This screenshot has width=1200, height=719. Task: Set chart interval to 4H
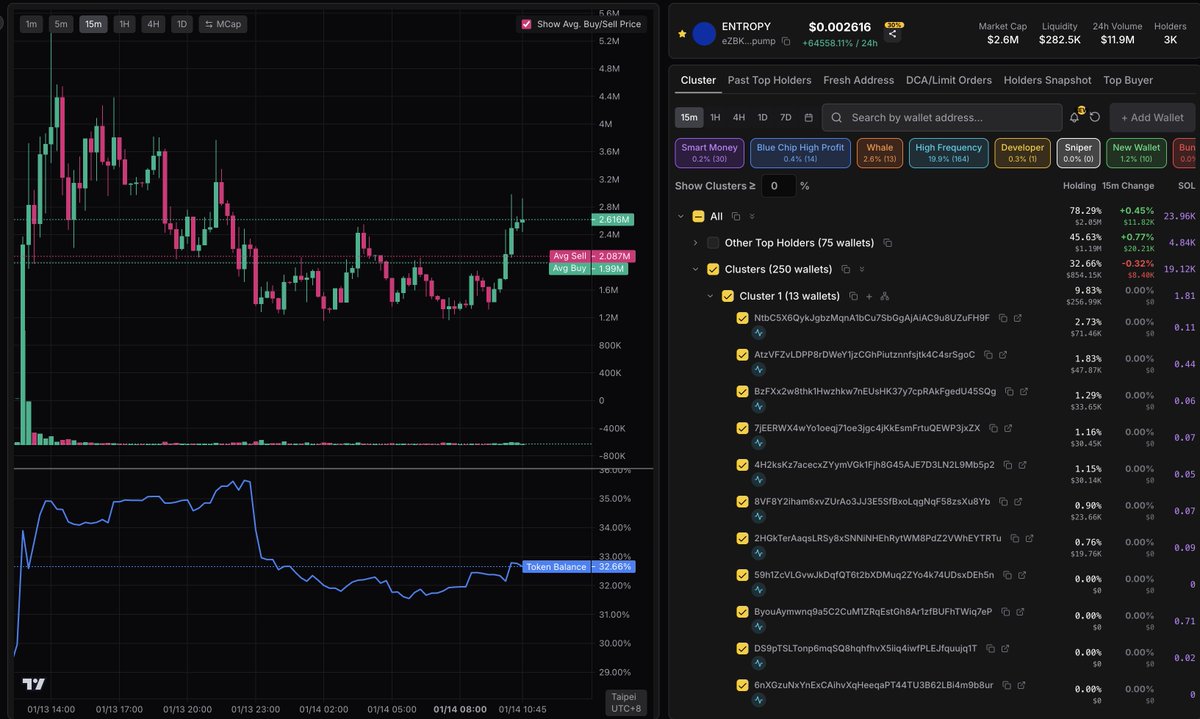[x=153, y=24]
